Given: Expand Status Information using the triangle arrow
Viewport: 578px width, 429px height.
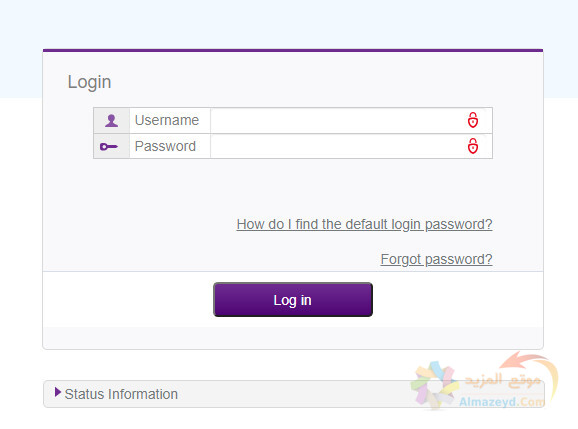Looking at the screenshot, I should pyautogui.click(x=58, y=392).
